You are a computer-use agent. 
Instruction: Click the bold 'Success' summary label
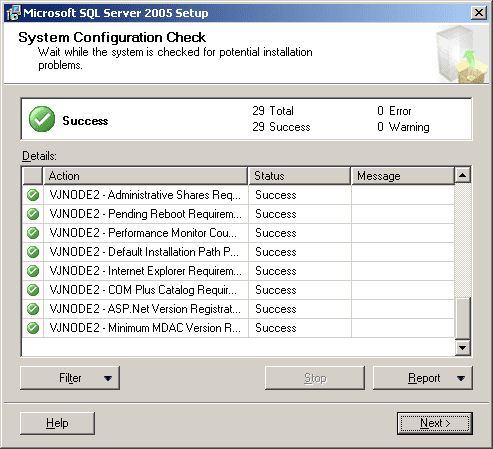pyautogui.click(x=85, y=121)
